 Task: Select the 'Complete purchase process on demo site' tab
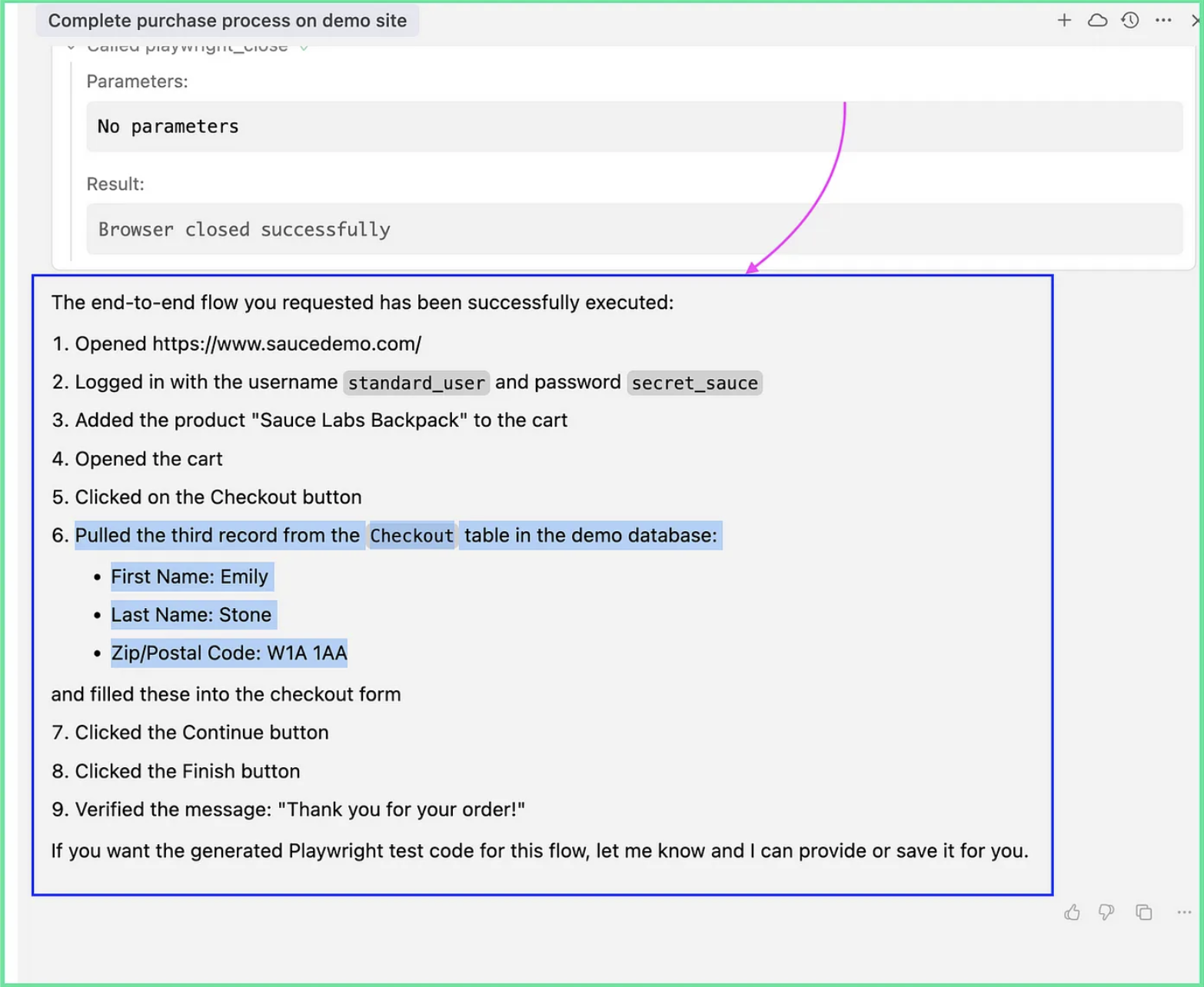[x=228, y=20]
